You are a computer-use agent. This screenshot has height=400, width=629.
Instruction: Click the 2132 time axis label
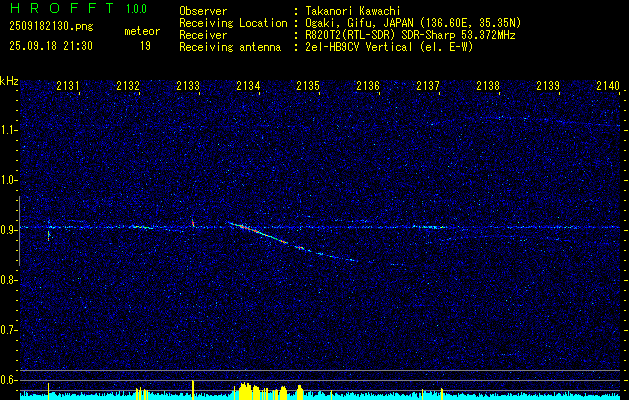pos(128,85)
